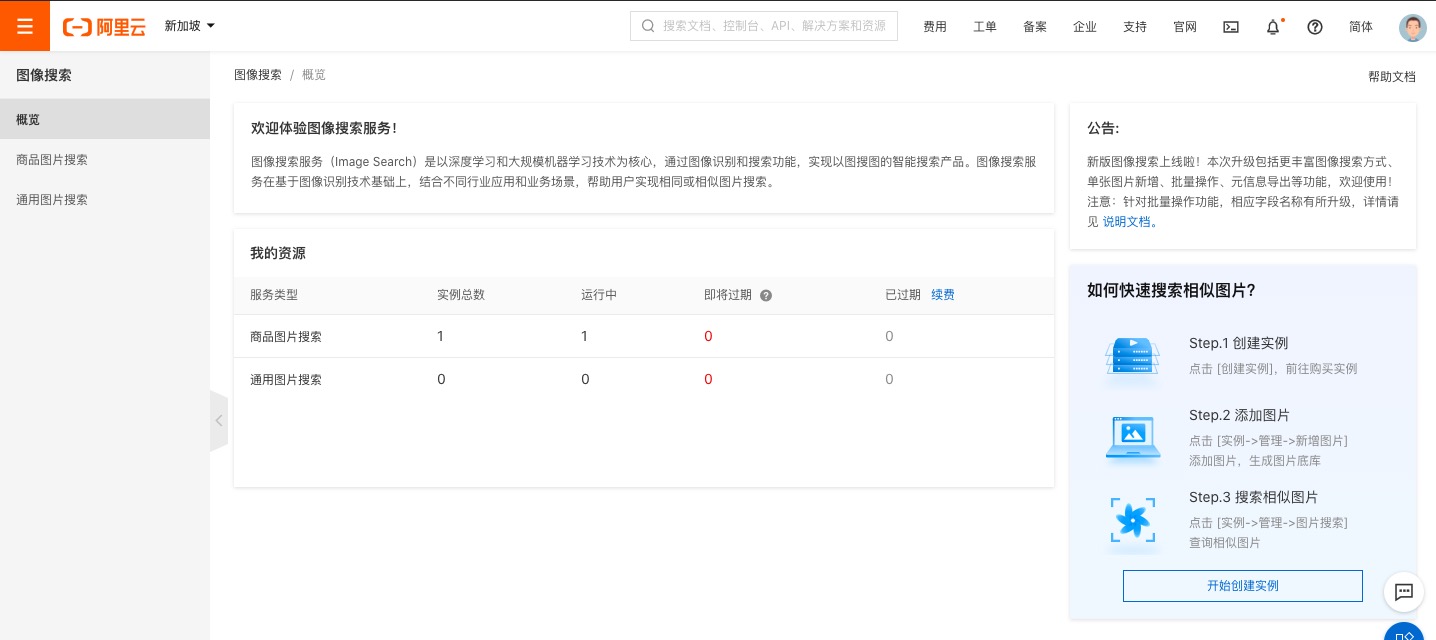Click the 图像搜索 breadcrumb link
The height and width of the screenshot is (640, 1436).
[x=258, y=75]
